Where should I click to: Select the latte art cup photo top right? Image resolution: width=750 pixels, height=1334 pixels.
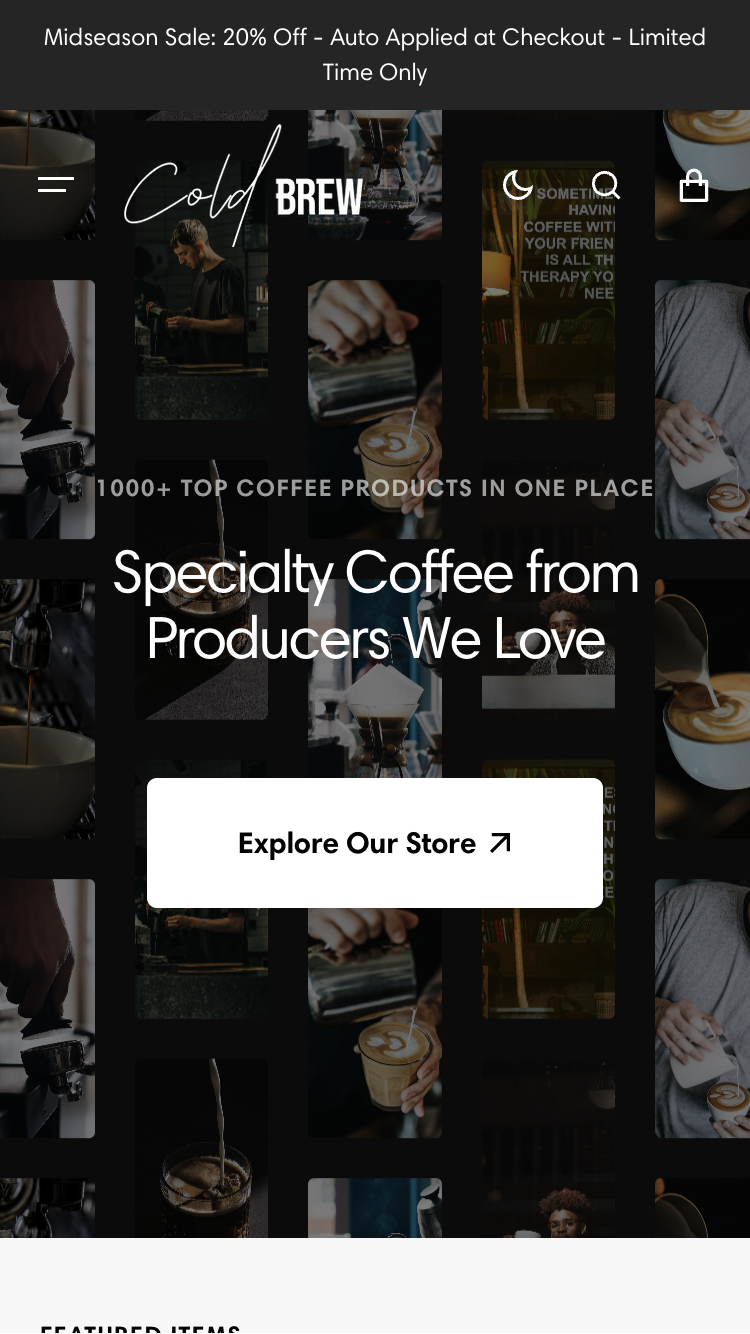tap(702, 175)
